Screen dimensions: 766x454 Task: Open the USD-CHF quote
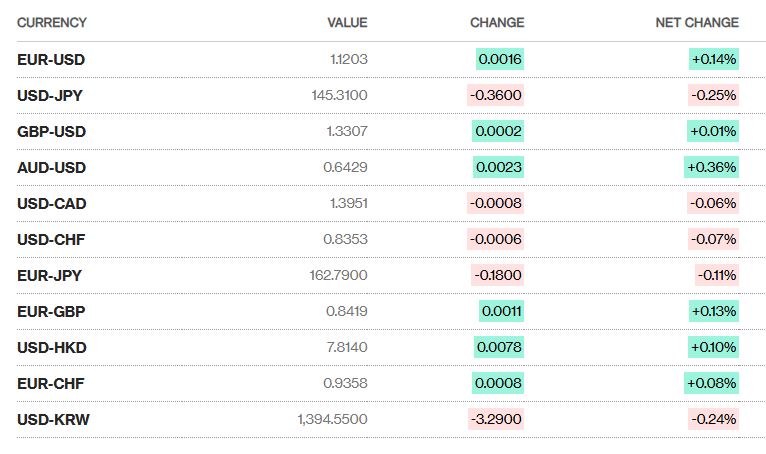coord(51,239)
